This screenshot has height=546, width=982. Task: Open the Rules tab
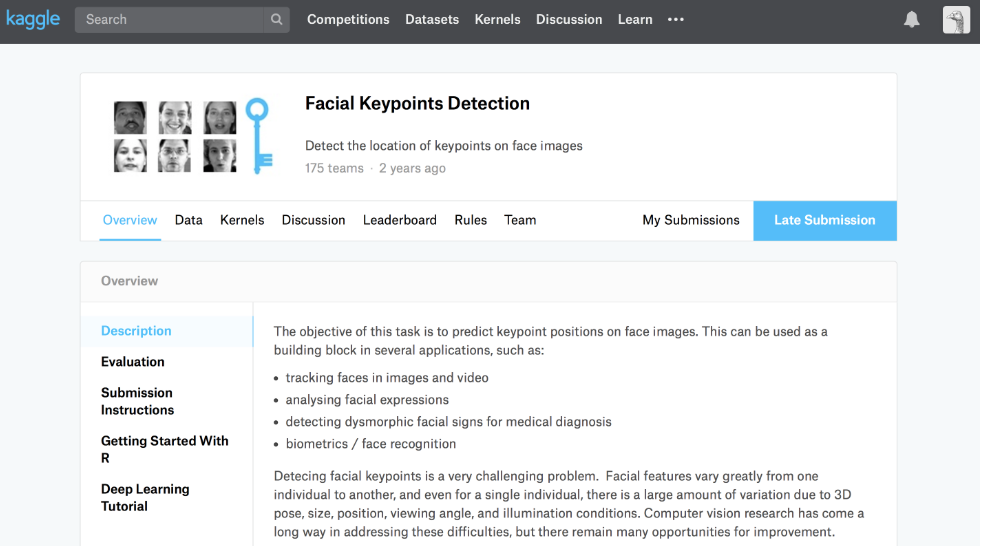click(x=470, y=220)
